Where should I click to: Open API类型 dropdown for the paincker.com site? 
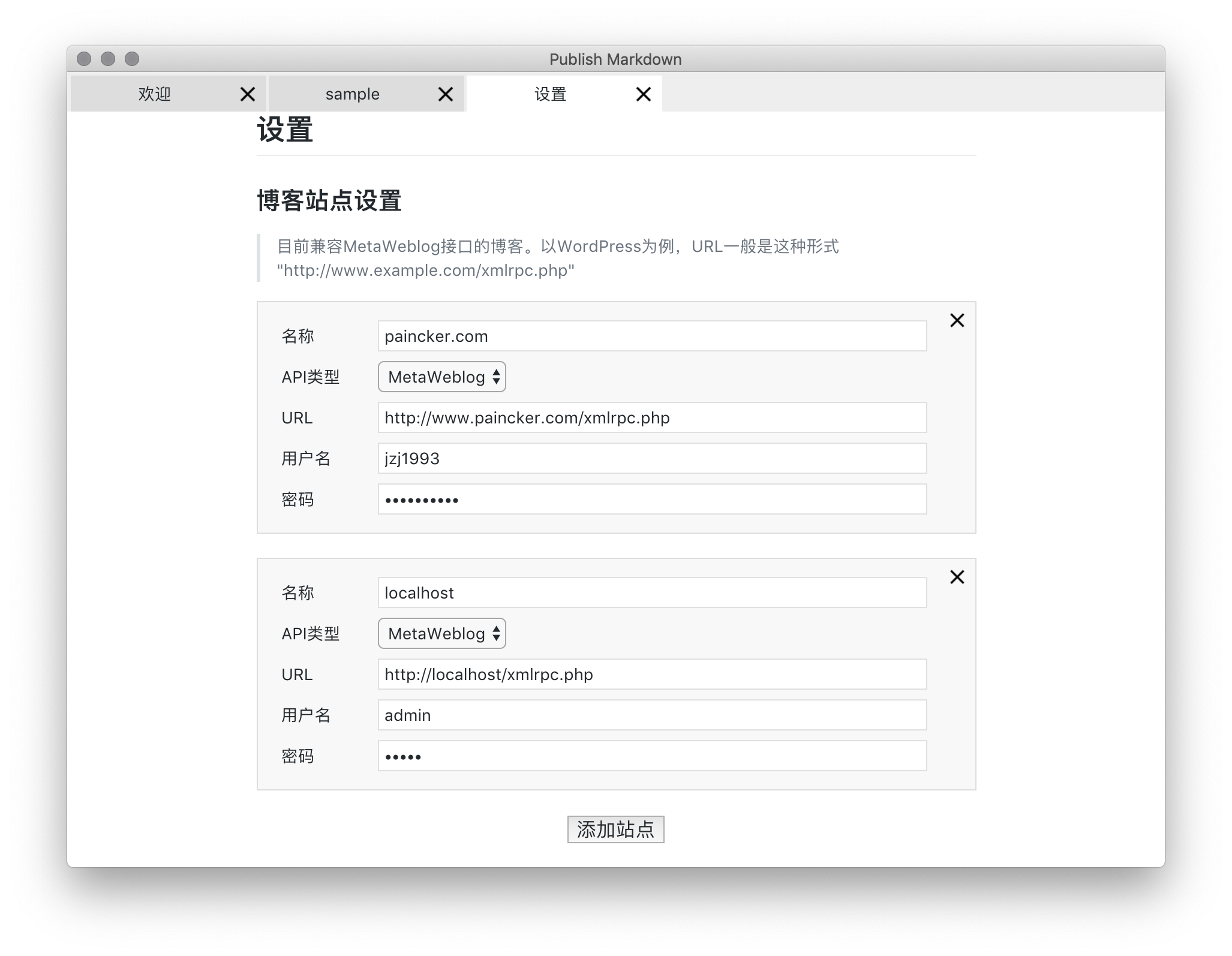[x=442, y=377]
